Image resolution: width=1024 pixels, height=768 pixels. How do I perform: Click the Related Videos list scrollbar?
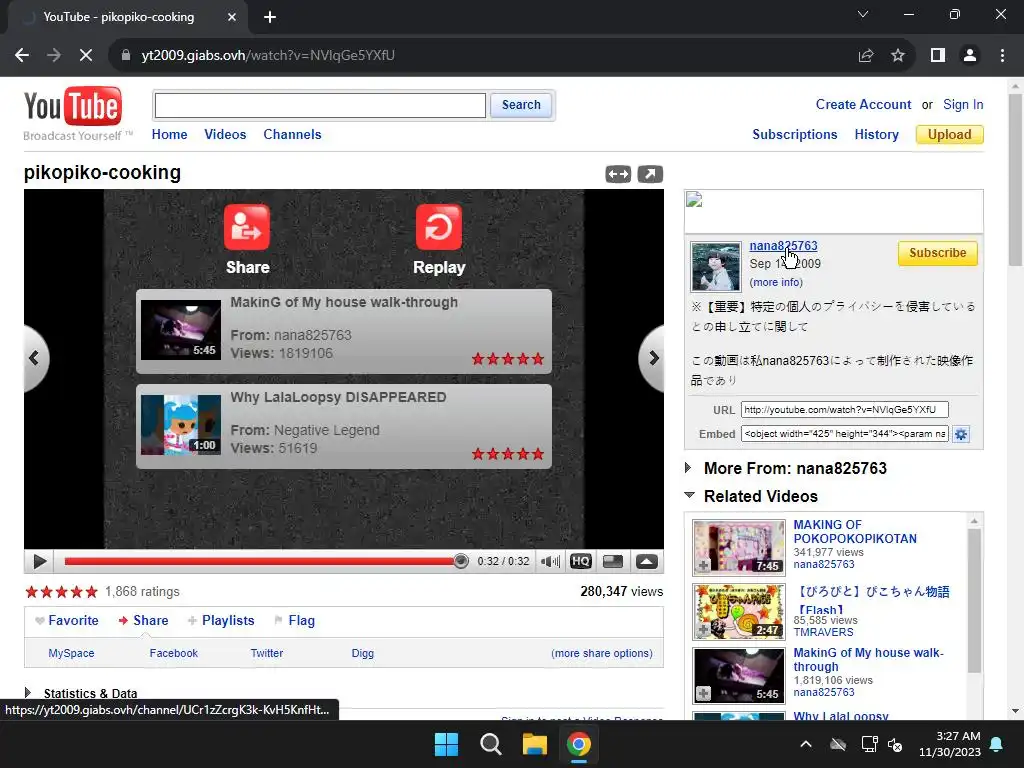click(974, 601)
